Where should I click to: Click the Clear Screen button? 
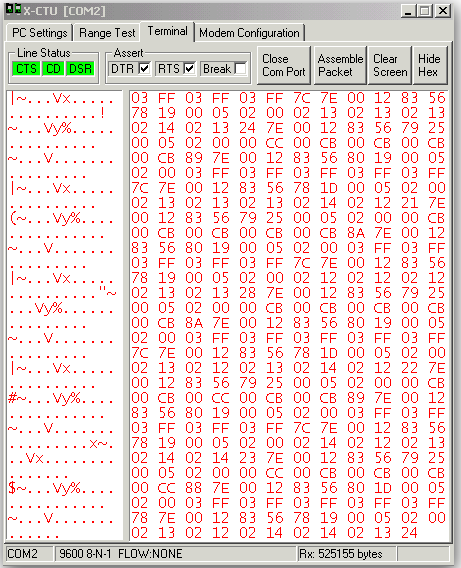pos(390,66)
